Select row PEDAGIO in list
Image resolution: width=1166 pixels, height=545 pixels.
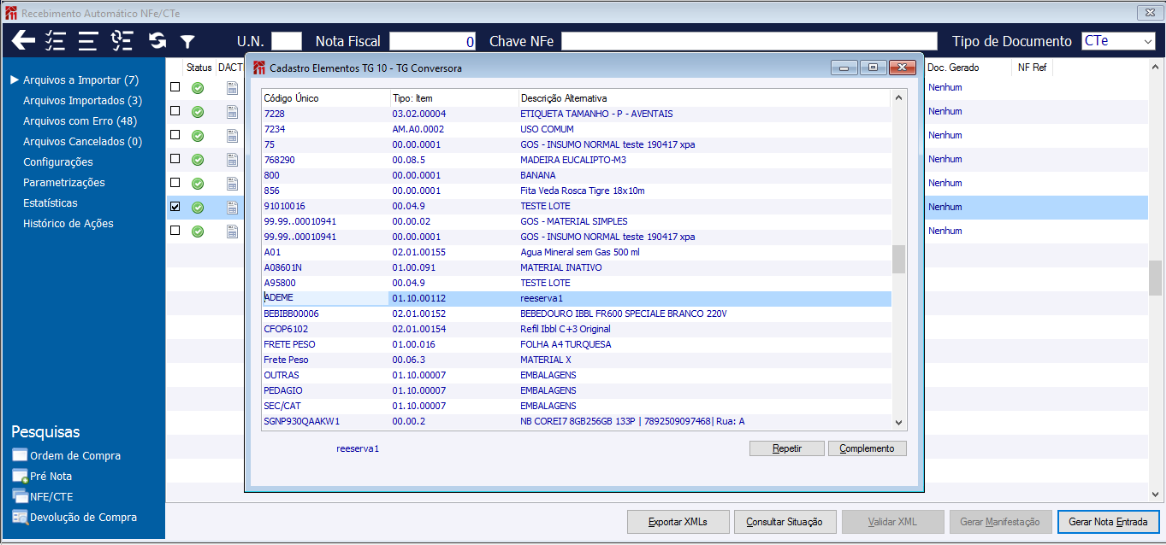tap(577, 390)
